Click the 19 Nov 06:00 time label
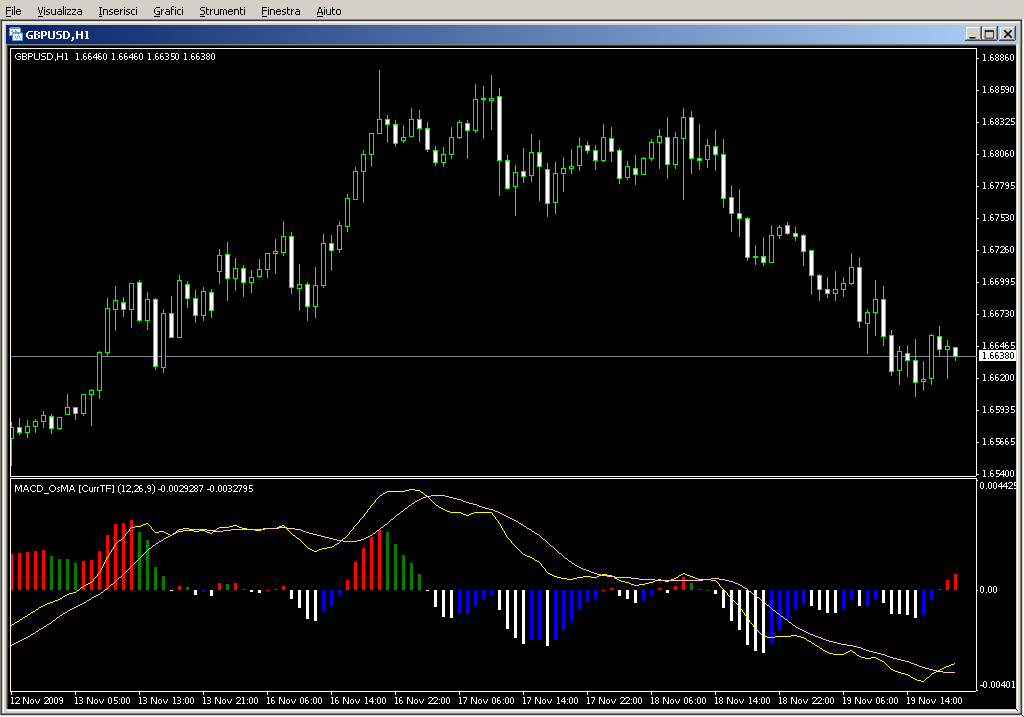 870,701
